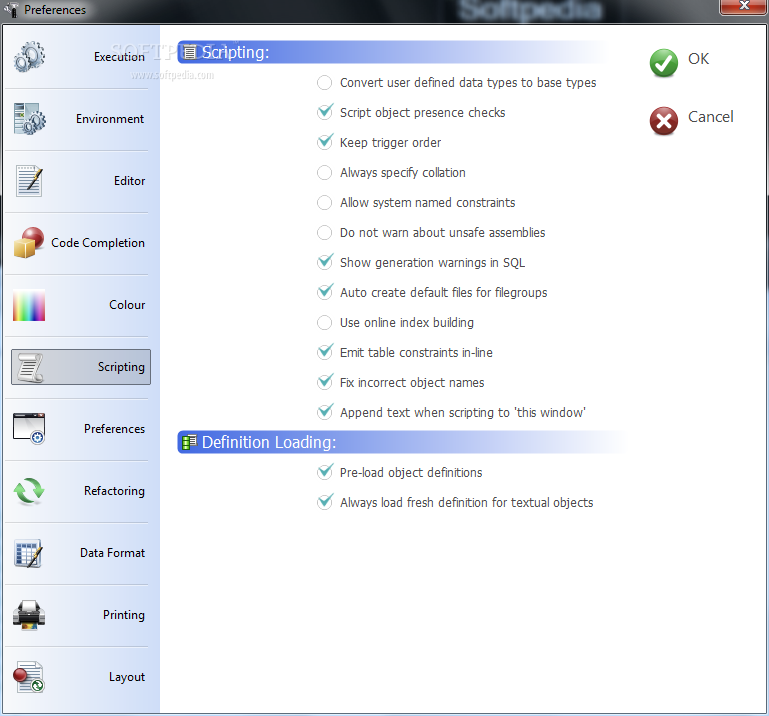
Task: Click the Definition Loading header icon
Action: pos(189,442)
